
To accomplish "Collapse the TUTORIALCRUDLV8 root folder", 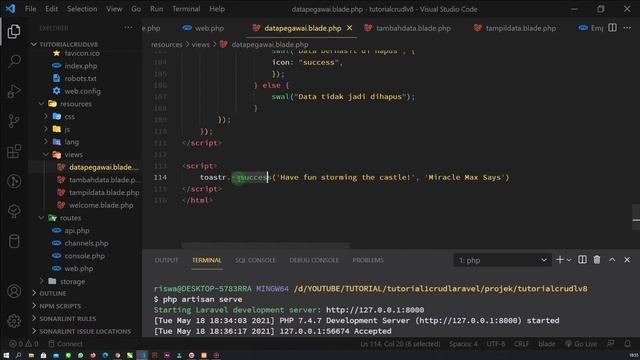I will click(x=34, y=44).
